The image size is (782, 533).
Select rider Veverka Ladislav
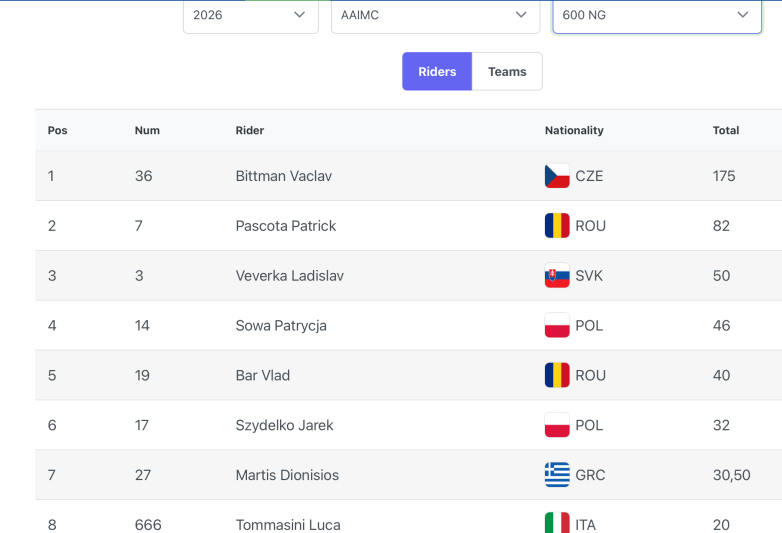pyautogui.click(x=290, y=276)
